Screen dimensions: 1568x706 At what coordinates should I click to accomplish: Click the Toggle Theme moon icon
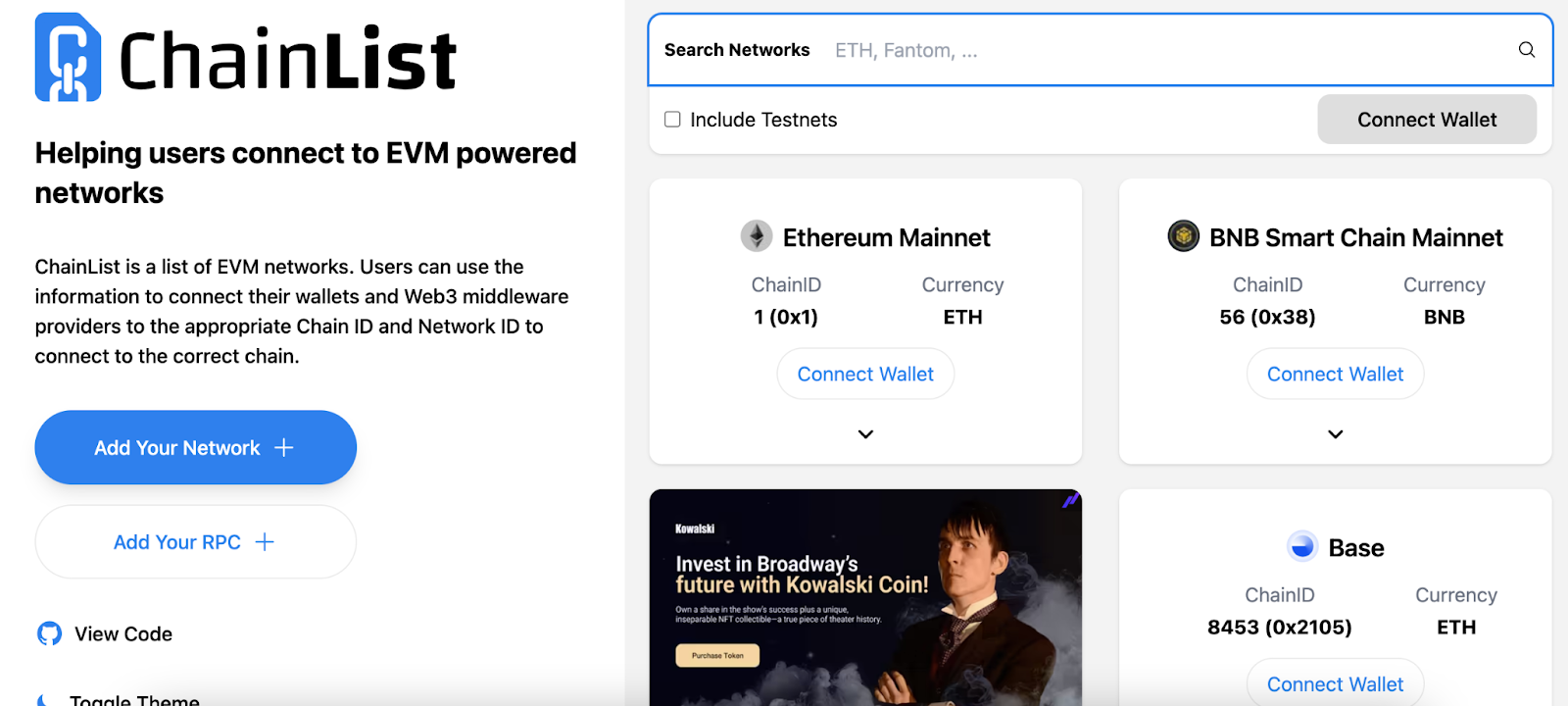[45, 699]
